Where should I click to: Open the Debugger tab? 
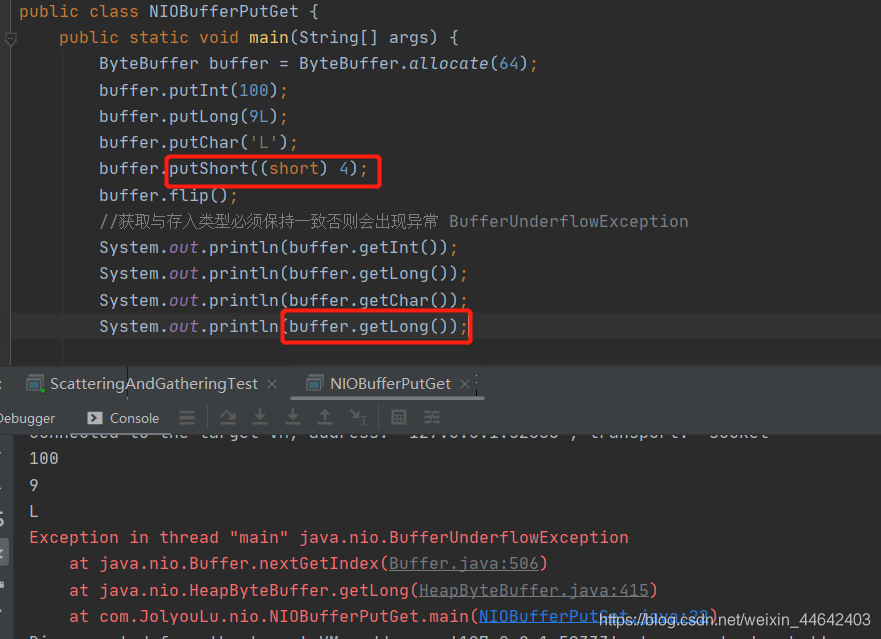click(x=27, y=418)
